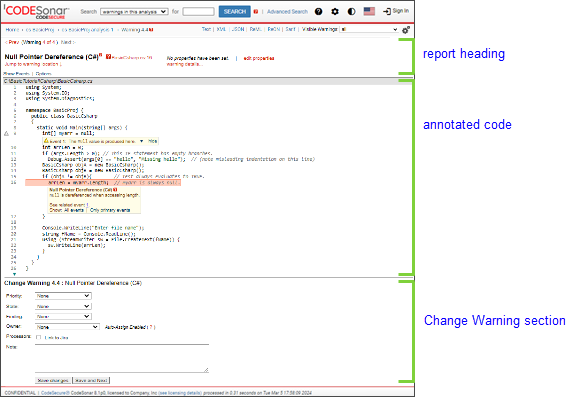Click the red help icon after Warning 4.4 breadcrumb
566x397 pixels.
[x=151, y=30]
